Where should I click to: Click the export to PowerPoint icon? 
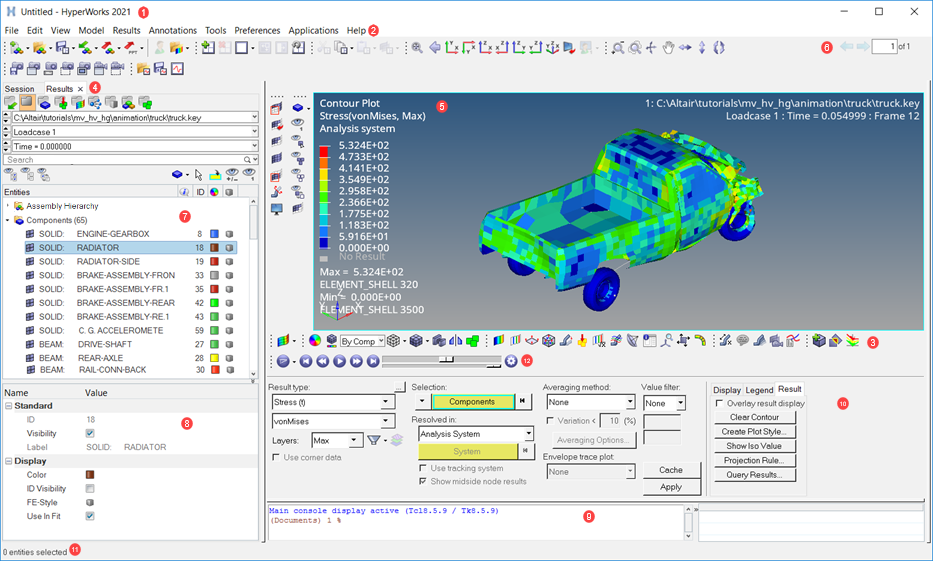point(128,48)
